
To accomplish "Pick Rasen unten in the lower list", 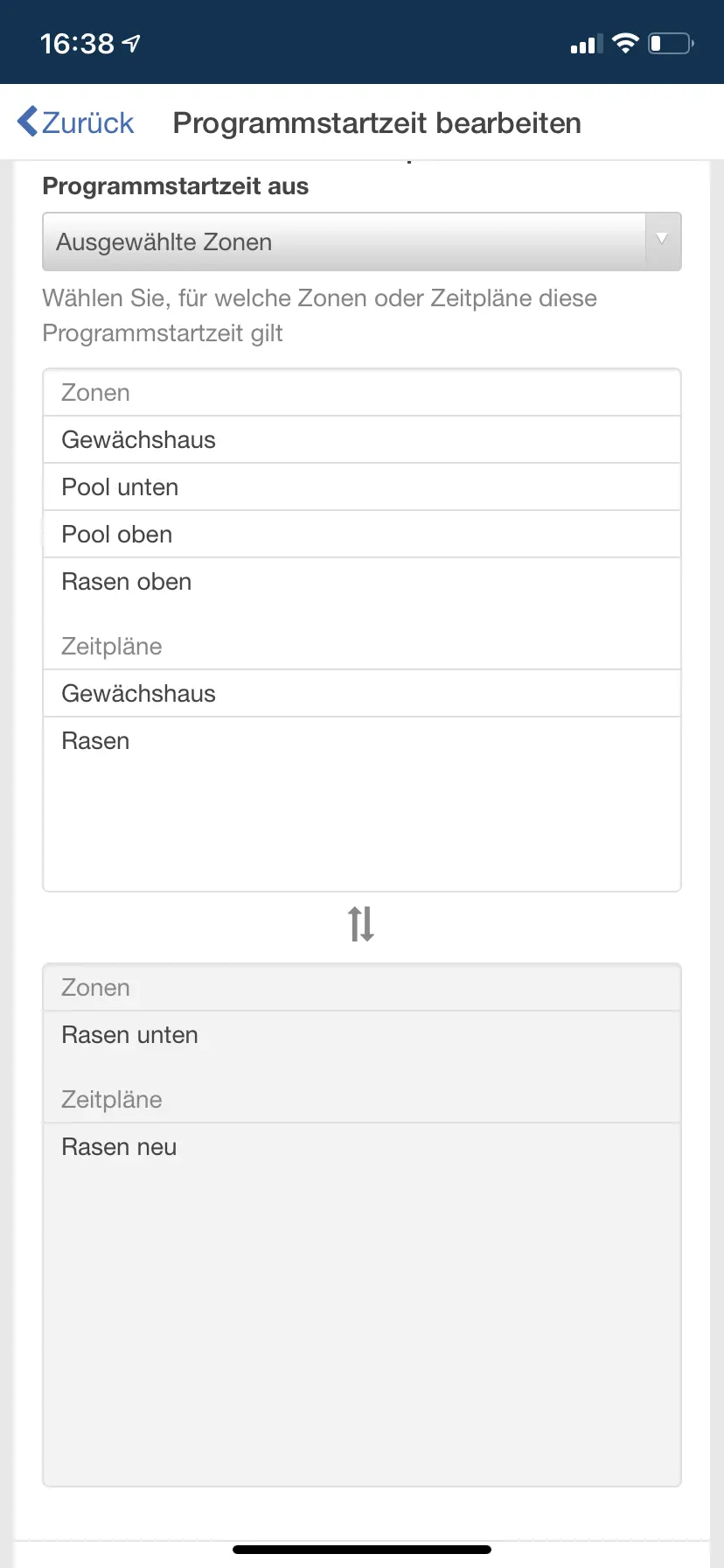I will point(129,1034).
